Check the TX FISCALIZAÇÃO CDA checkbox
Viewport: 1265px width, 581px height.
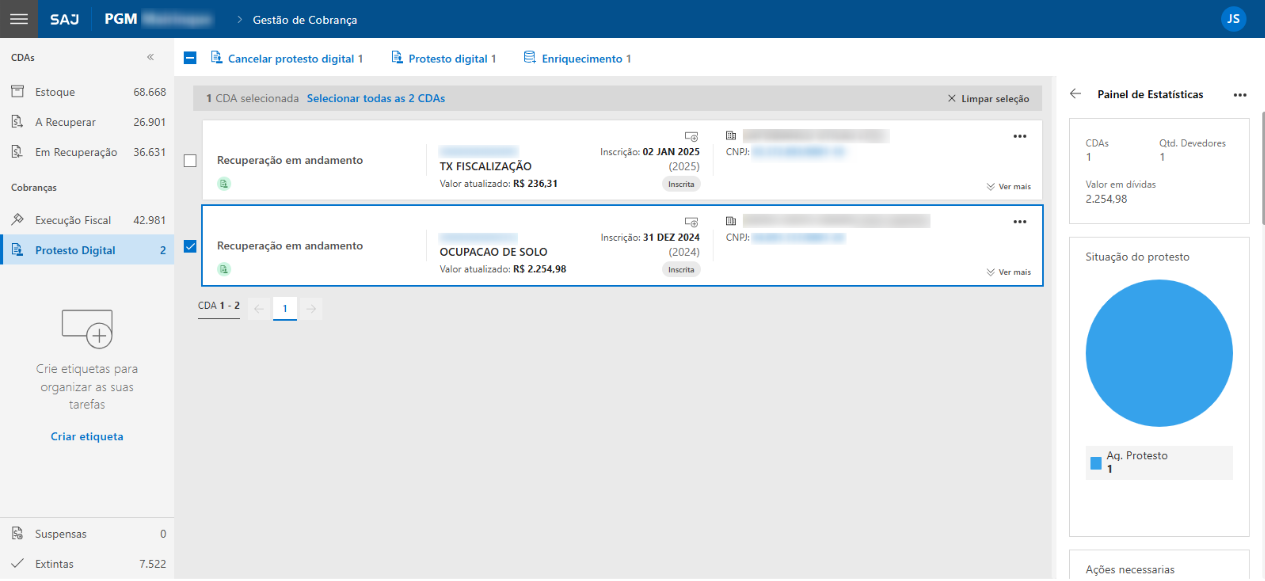tap(190, 161)
